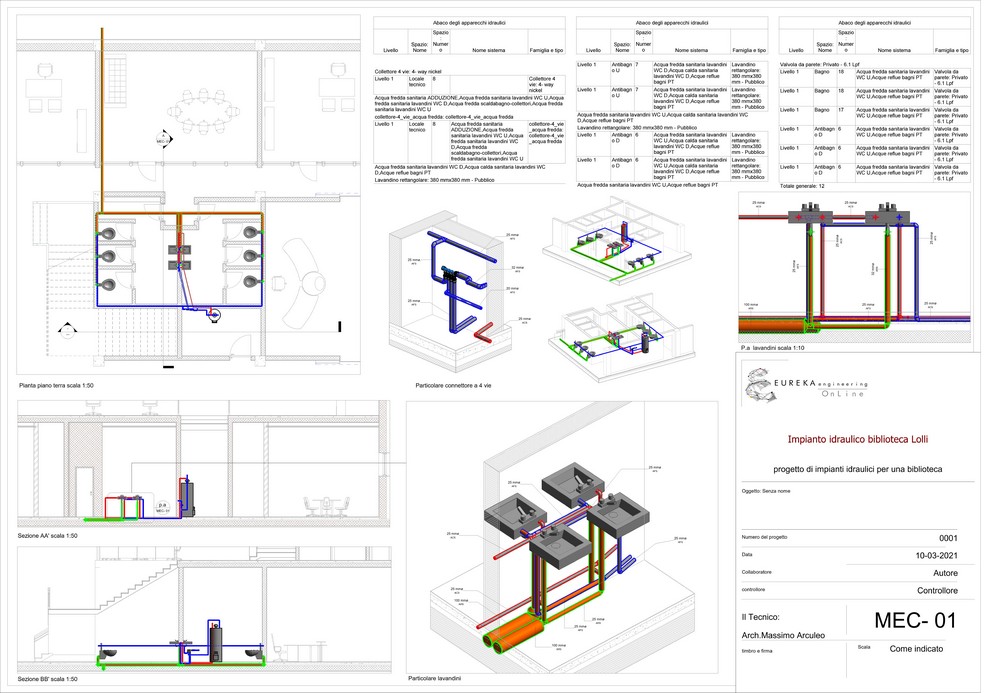Click the 'Autore' value

(x=945, y=573)
